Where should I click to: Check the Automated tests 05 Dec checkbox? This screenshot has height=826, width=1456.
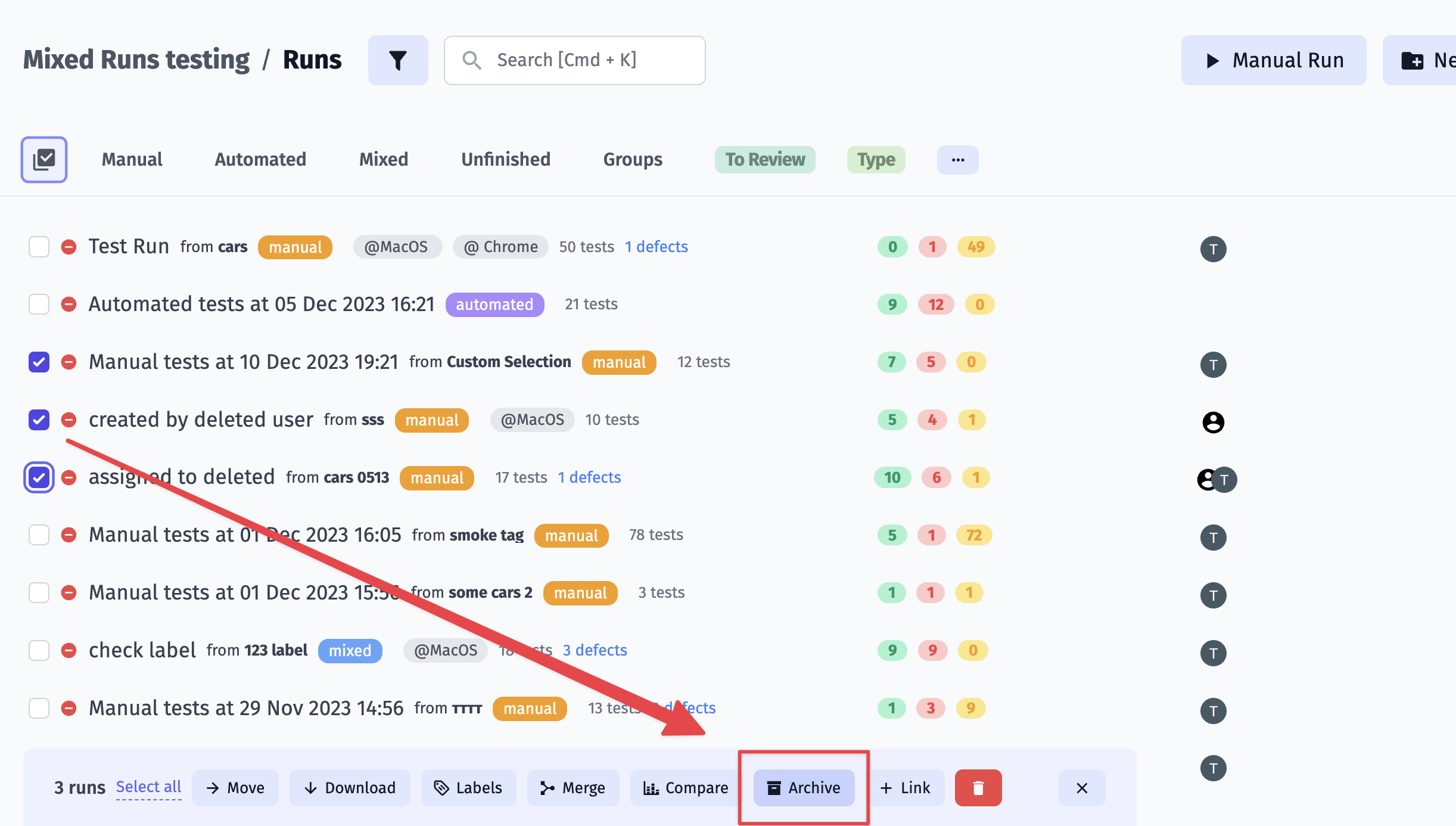(x=39, y=305)
